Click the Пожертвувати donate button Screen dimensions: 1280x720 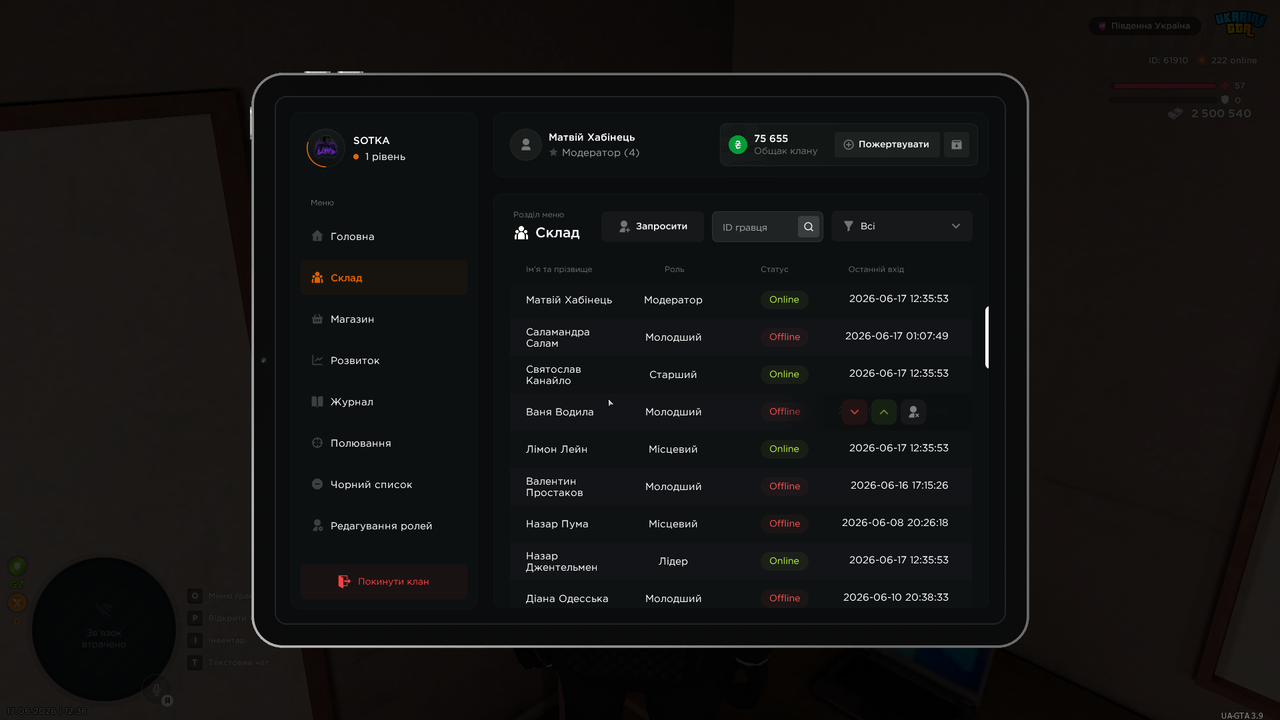887,144
